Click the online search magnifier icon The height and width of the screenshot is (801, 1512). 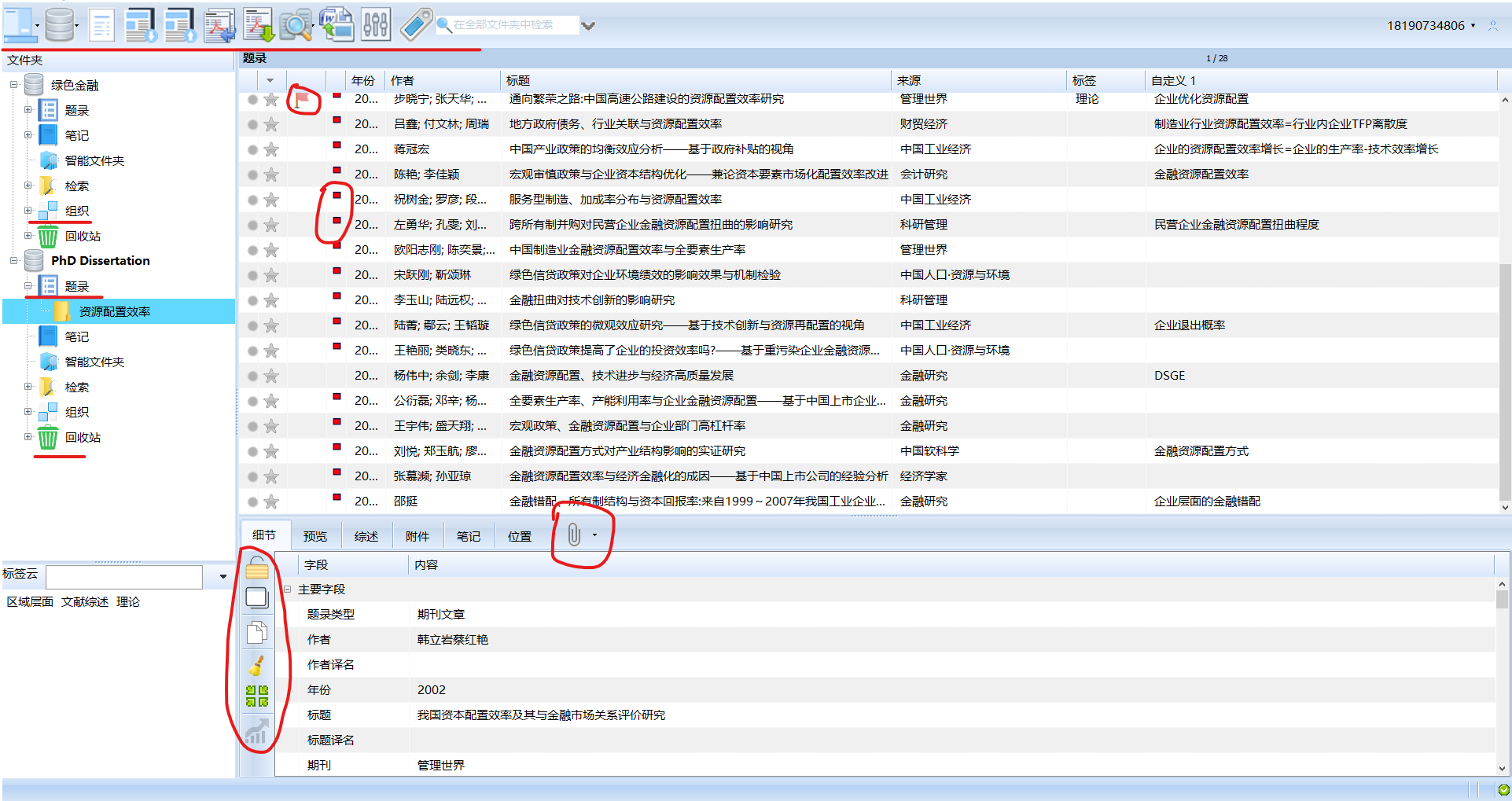(x=296, y=25)
